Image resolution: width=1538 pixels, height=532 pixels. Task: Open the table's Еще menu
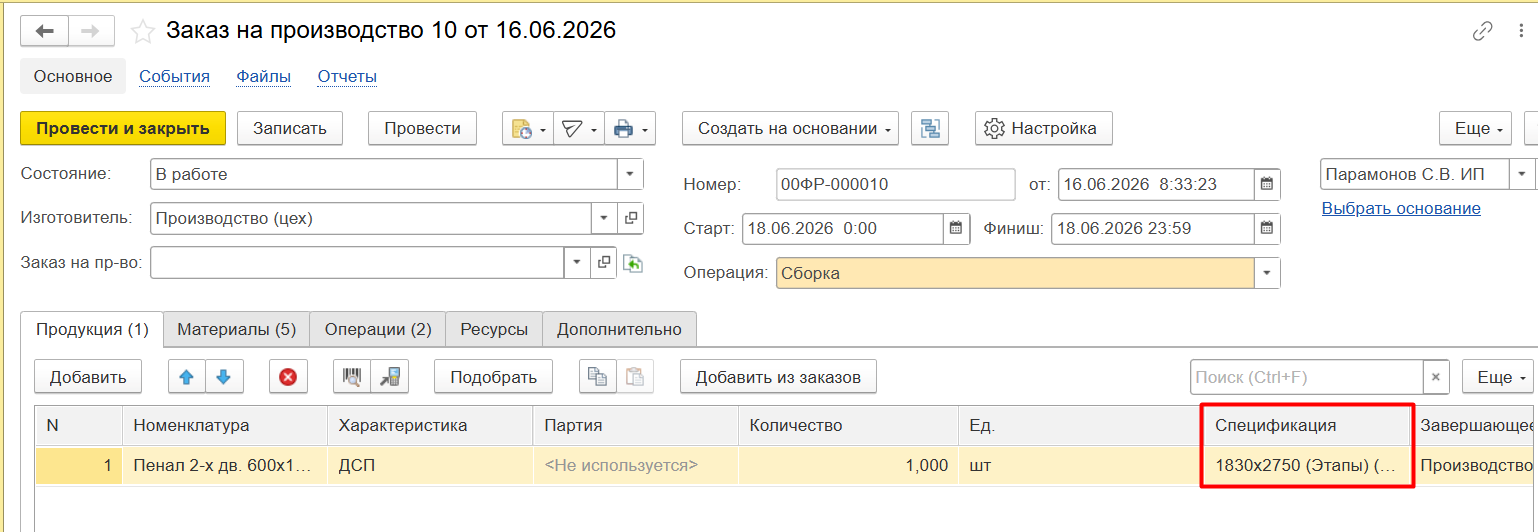click(1498, 377)
